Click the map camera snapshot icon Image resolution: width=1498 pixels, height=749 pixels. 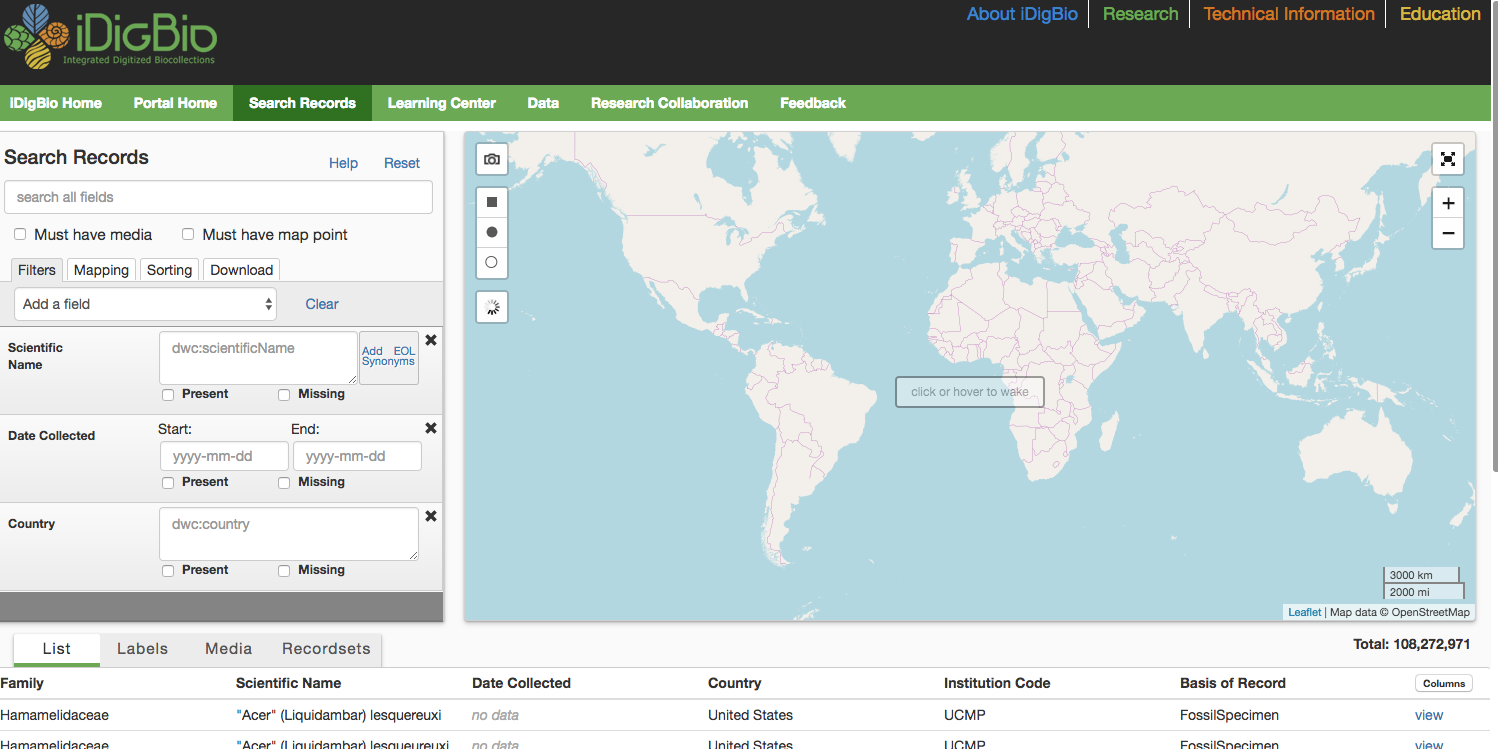(491, 159)
